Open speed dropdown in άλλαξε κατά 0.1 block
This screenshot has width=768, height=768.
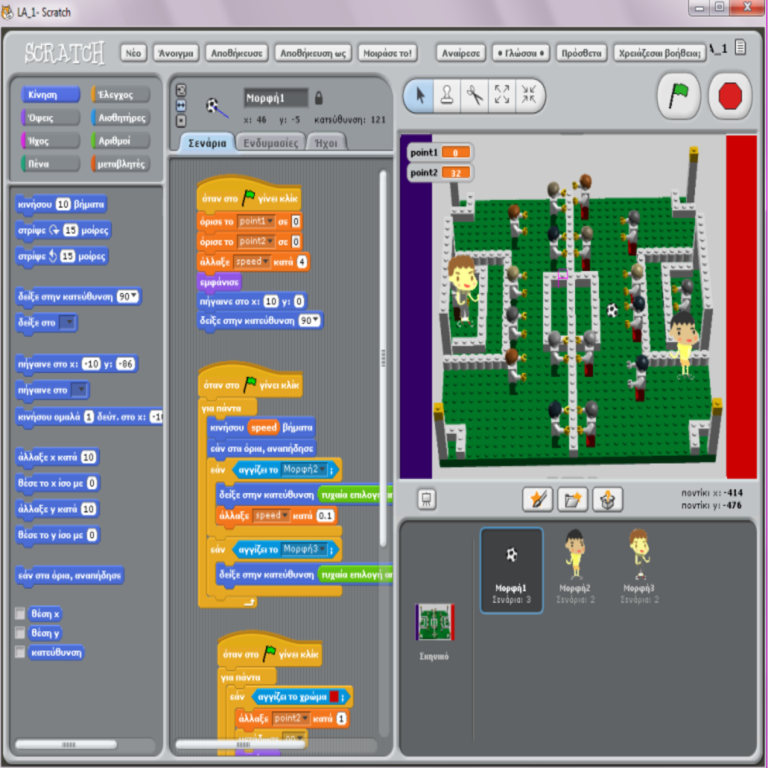click(x=285, y=515)
